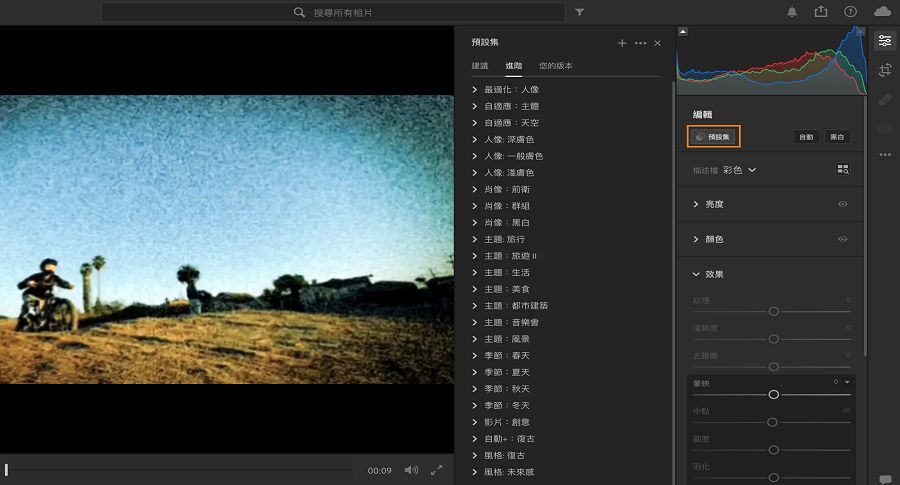Select the masking tool icon
Image resolution: width=900 pixels, height=485 pixels.
885,129
